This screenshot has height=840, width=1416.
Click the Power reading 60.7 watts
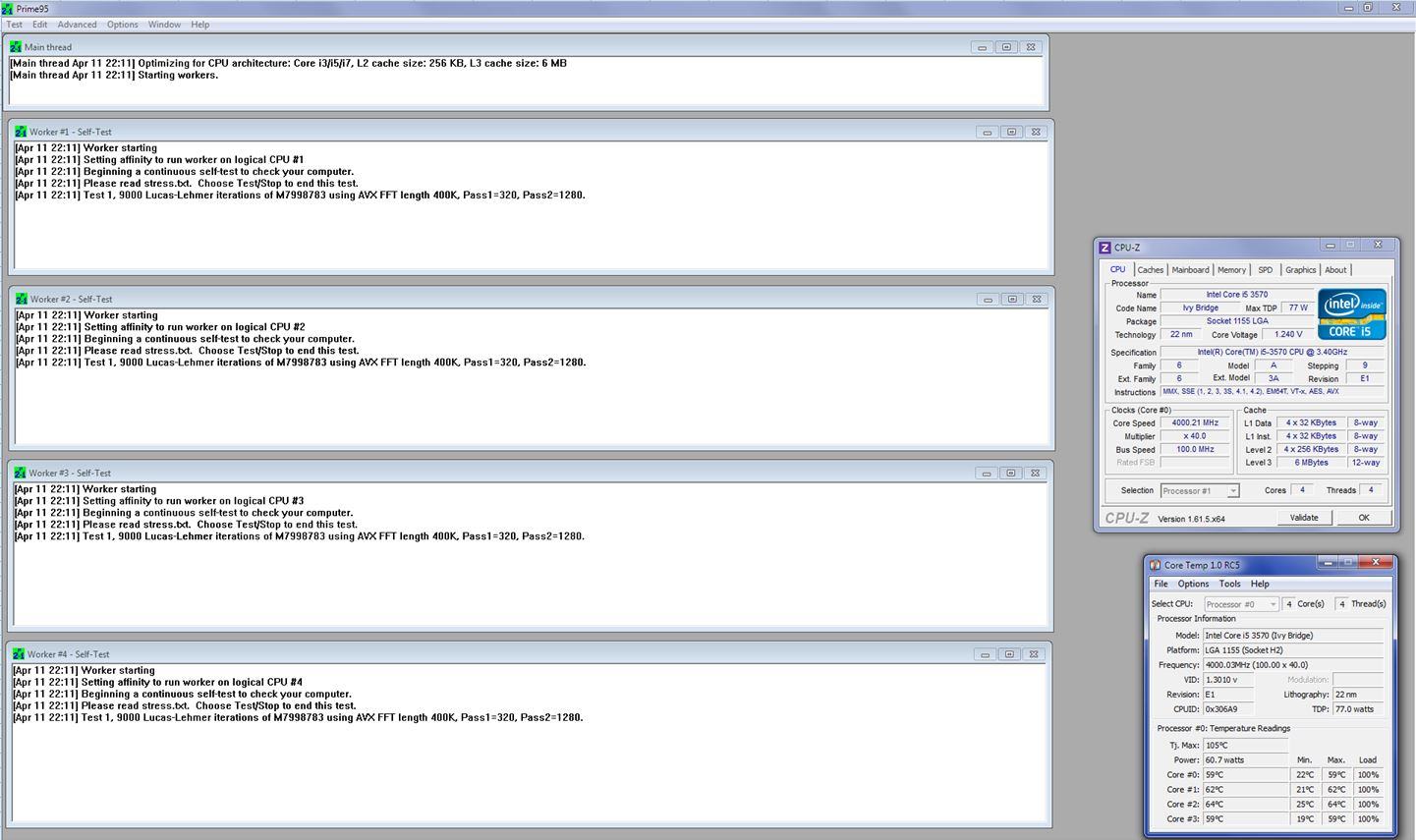pyautogui.click(x=1245, y=760)
